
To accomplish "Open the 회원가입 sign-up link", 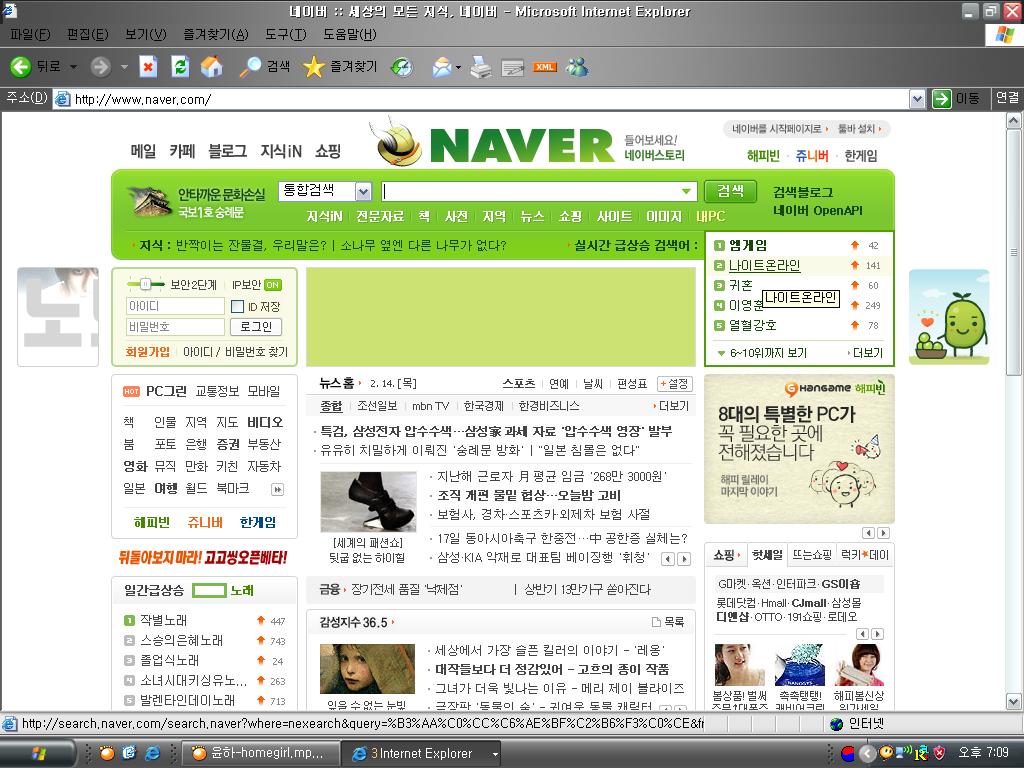I will [148, 351].
